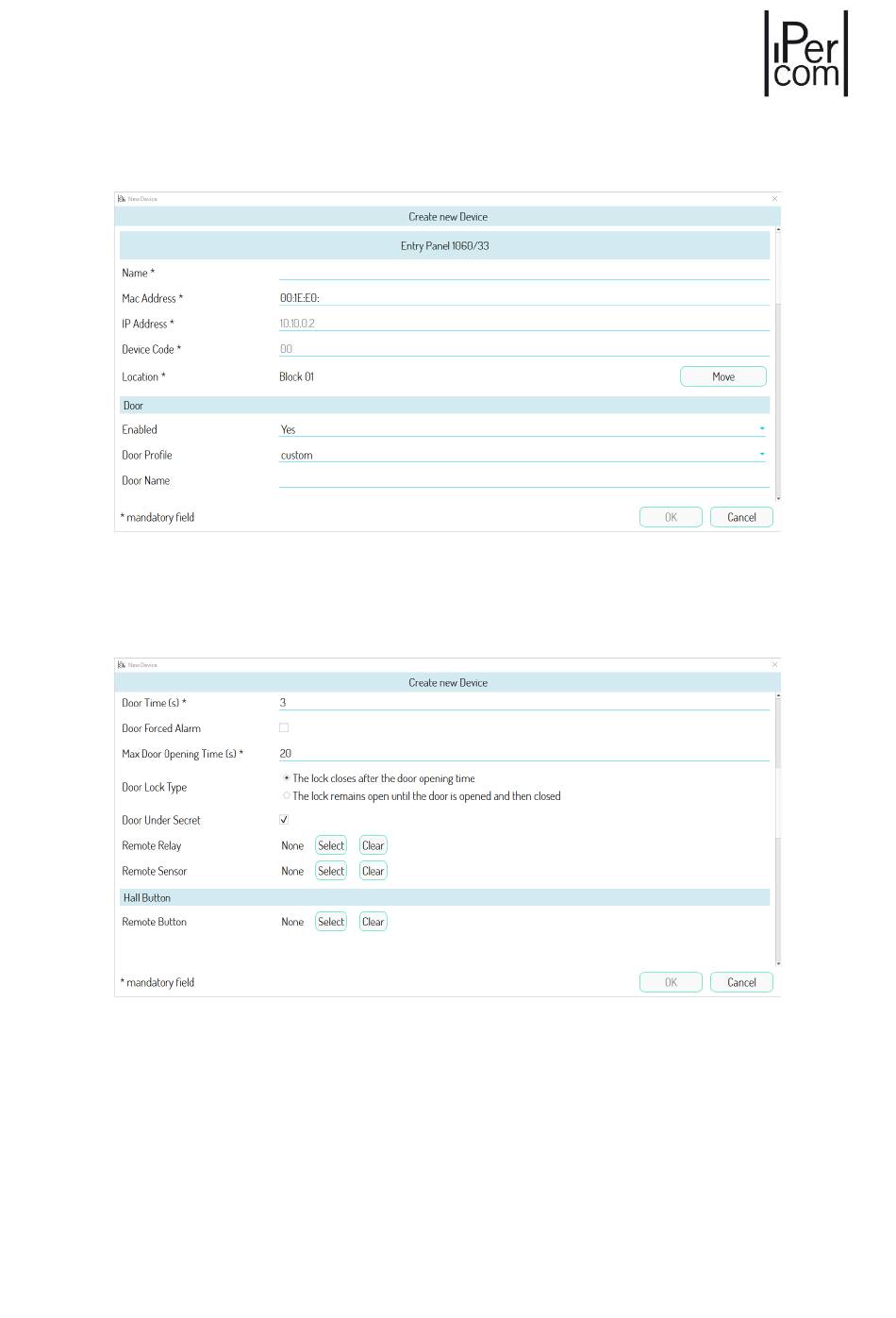This screenshot has height=1318, width=896.
Task: Click the Name input field
Action: click(x=524, y=273)
